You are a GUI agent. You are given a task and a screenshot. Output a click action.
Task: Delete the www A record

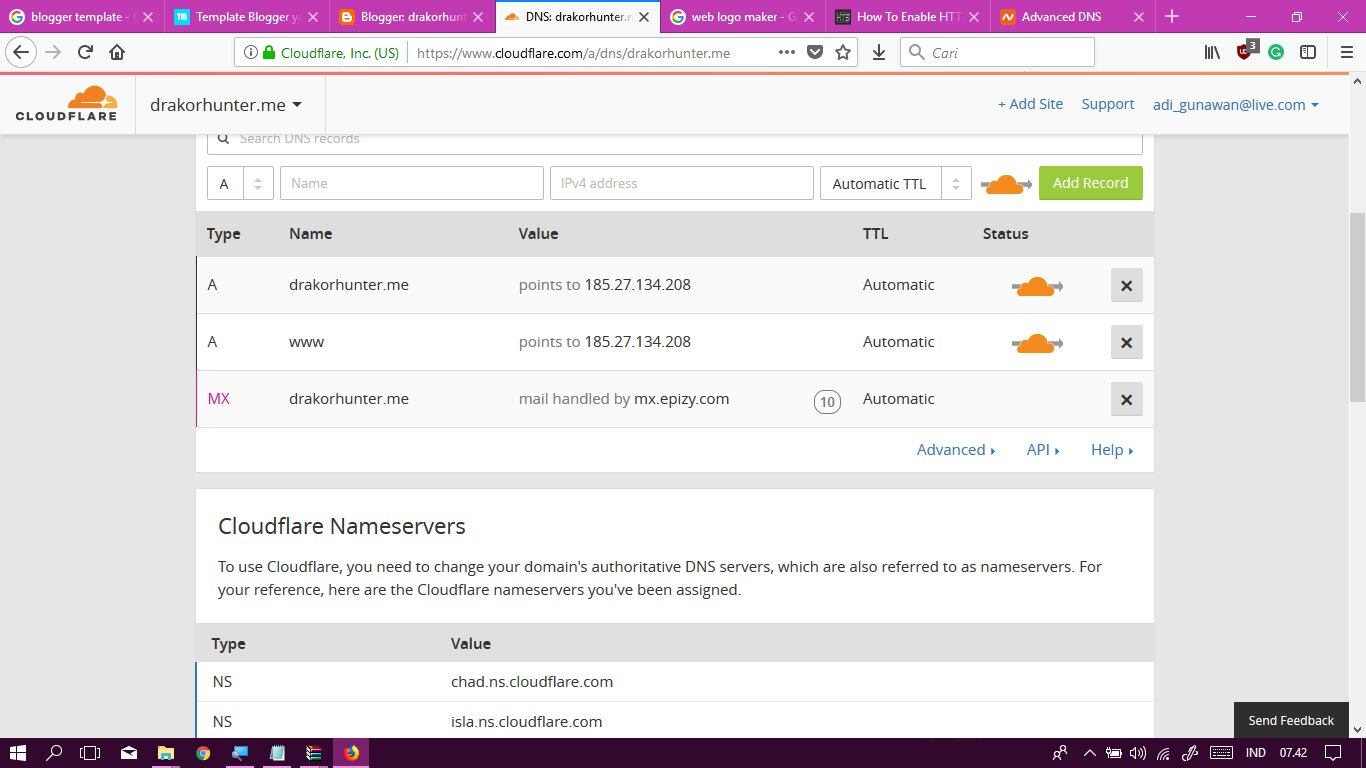1126,342
